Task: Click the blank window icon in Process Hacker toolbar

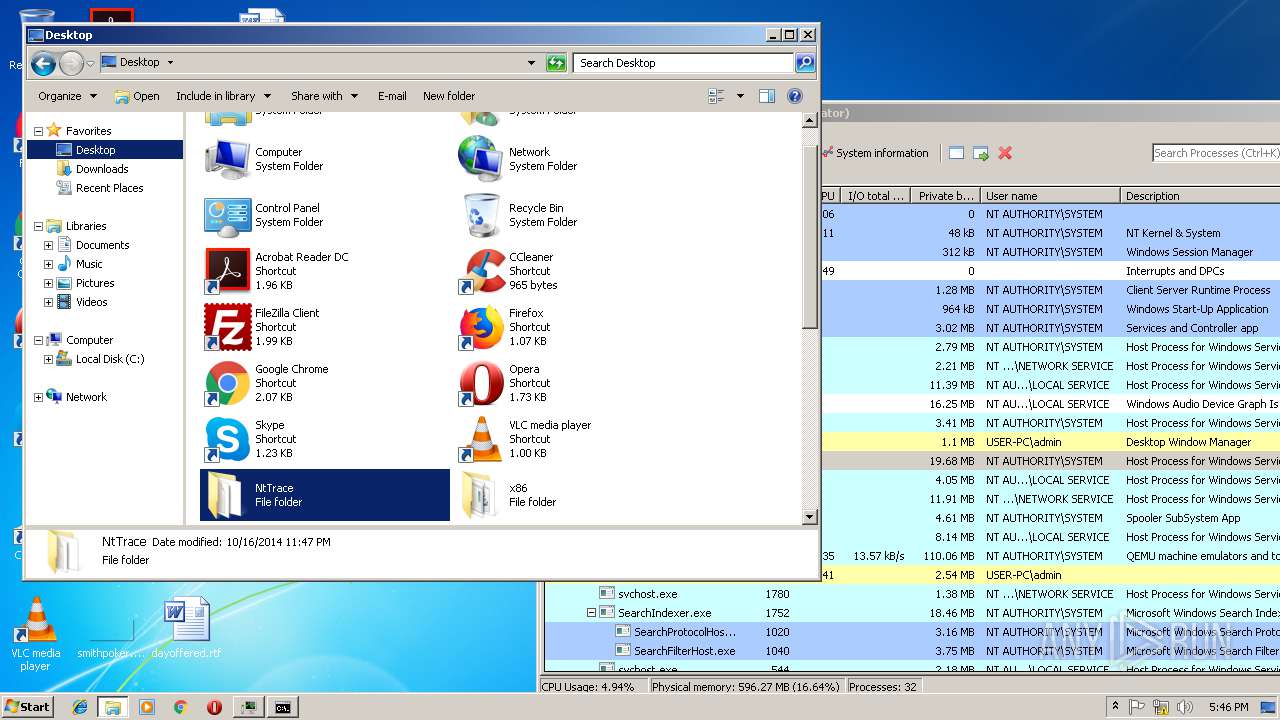Action: [956, 153]
